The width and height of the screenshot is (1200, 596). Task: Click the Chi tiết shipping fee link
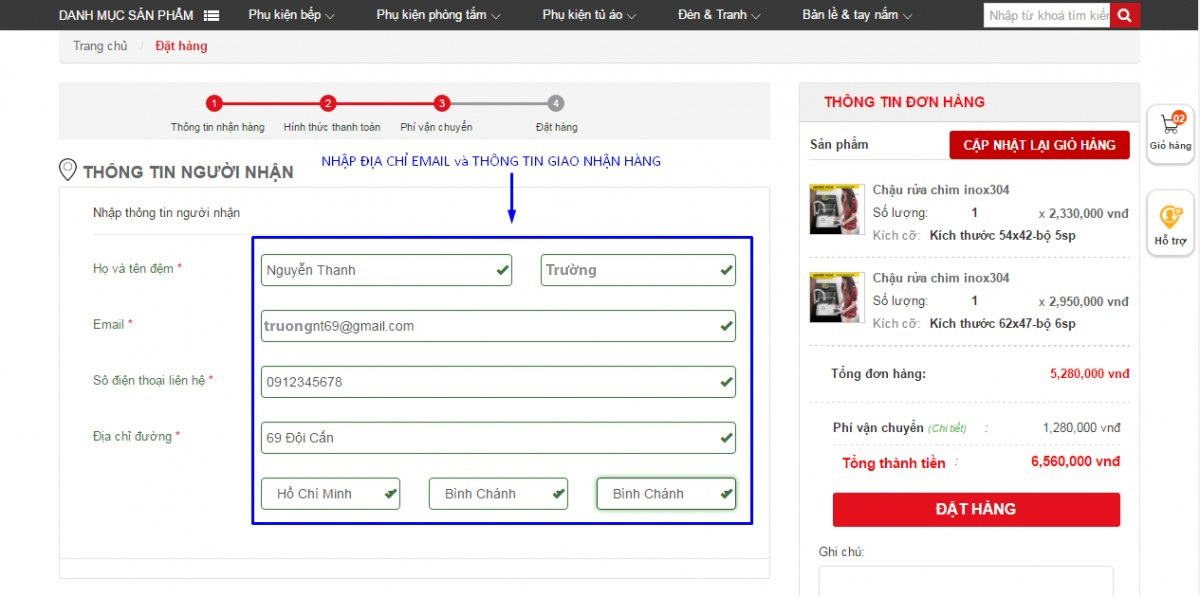tap(947, 428)
